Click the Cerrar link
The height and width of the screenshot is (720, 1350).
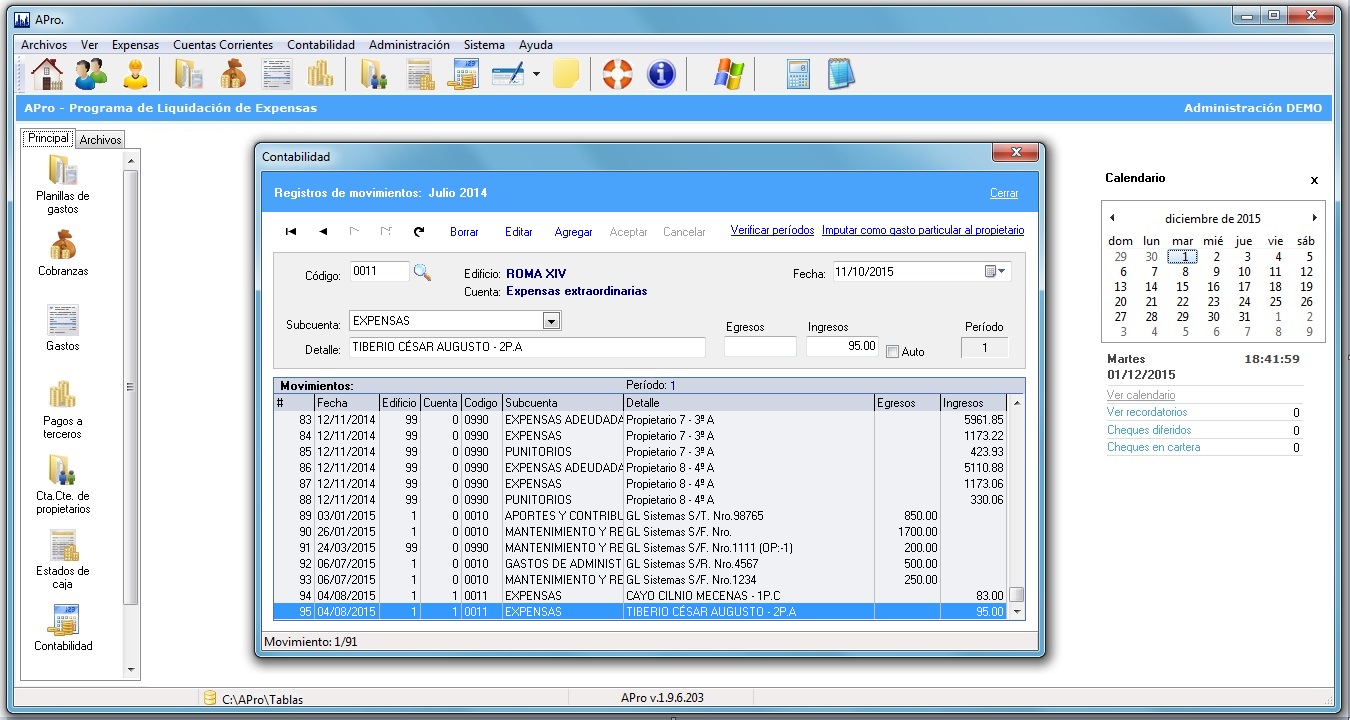[x=1003, y=193]
